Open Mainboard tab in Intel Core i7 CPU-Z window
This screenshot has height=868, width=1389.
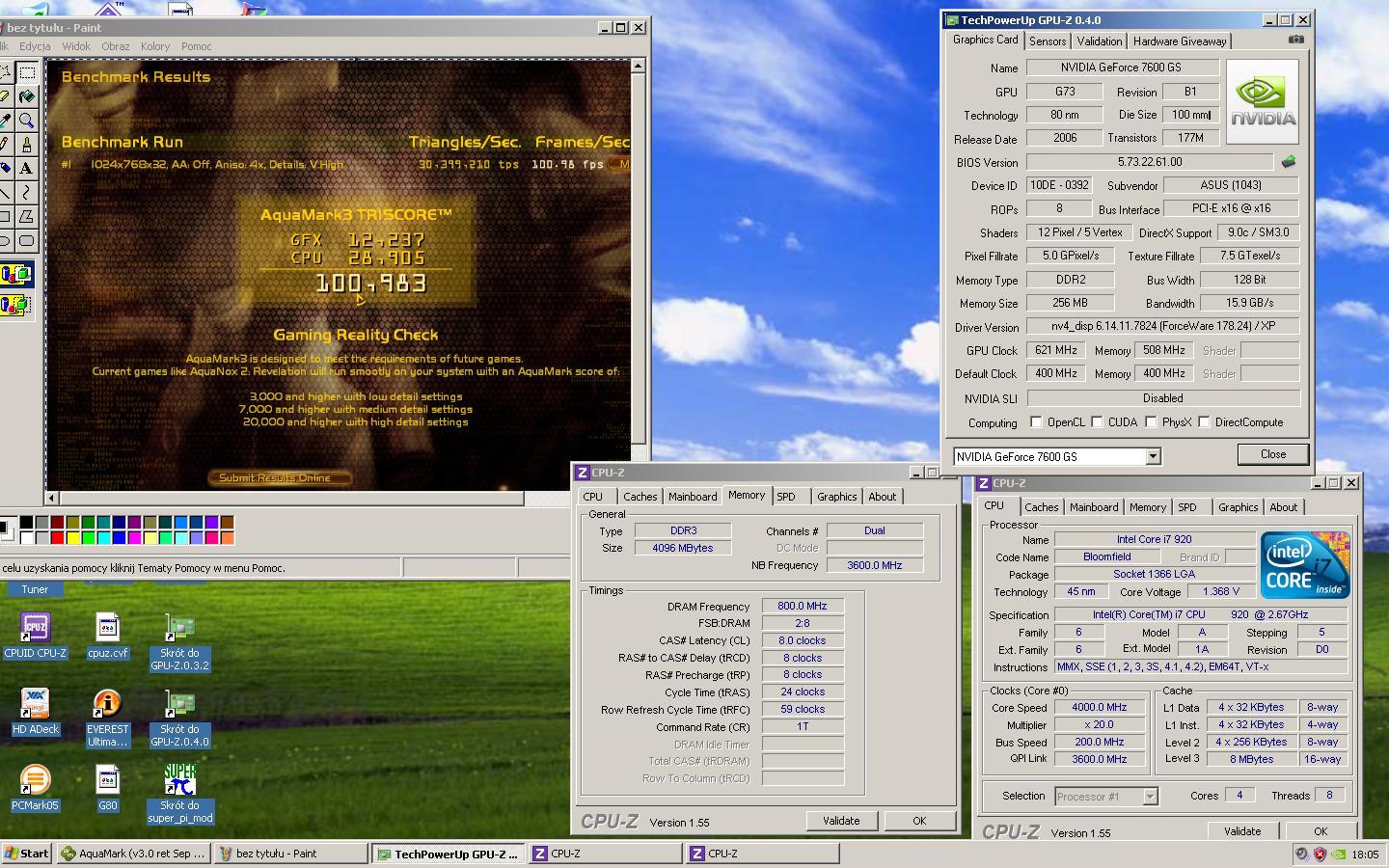coord(1094,507)
